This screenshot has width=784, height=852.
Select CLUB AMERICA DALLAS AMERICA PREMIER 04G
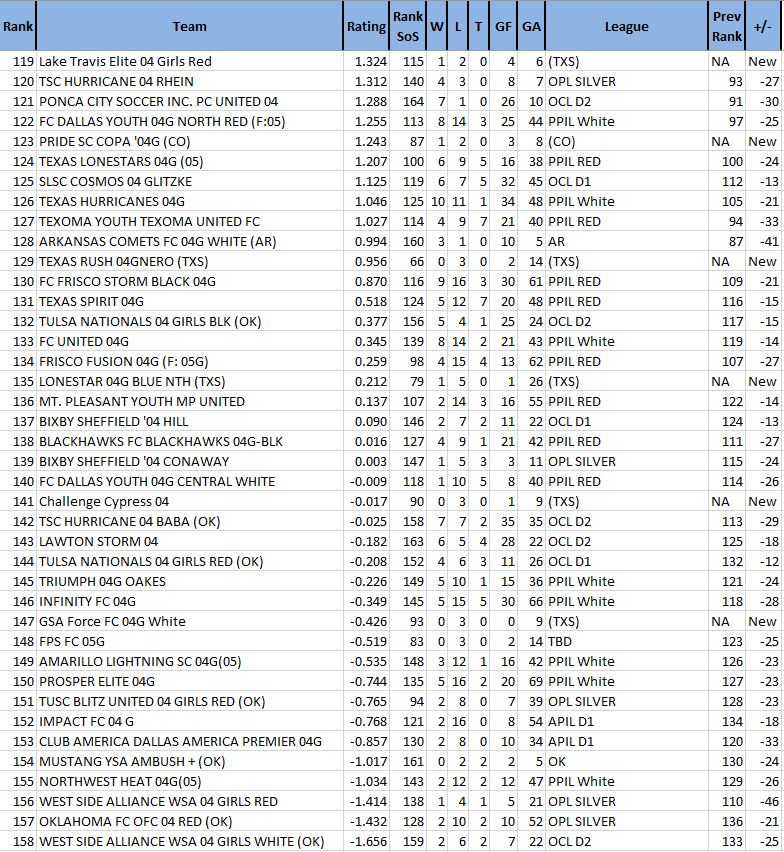190,741
